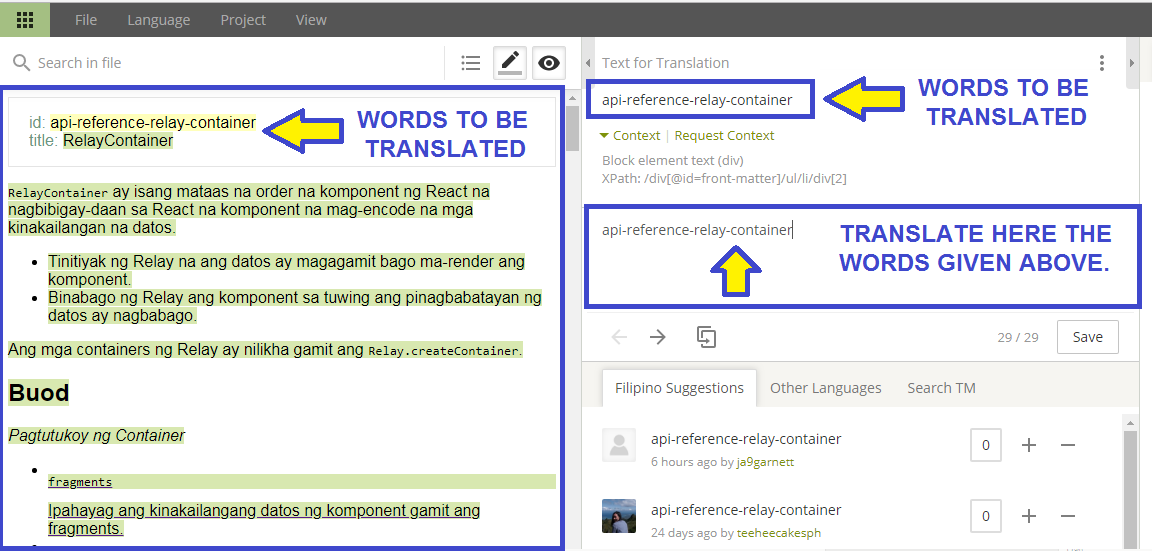Click the Pagtutukoy ng Container text
The image size is (1152, 551).
point(96,436)
